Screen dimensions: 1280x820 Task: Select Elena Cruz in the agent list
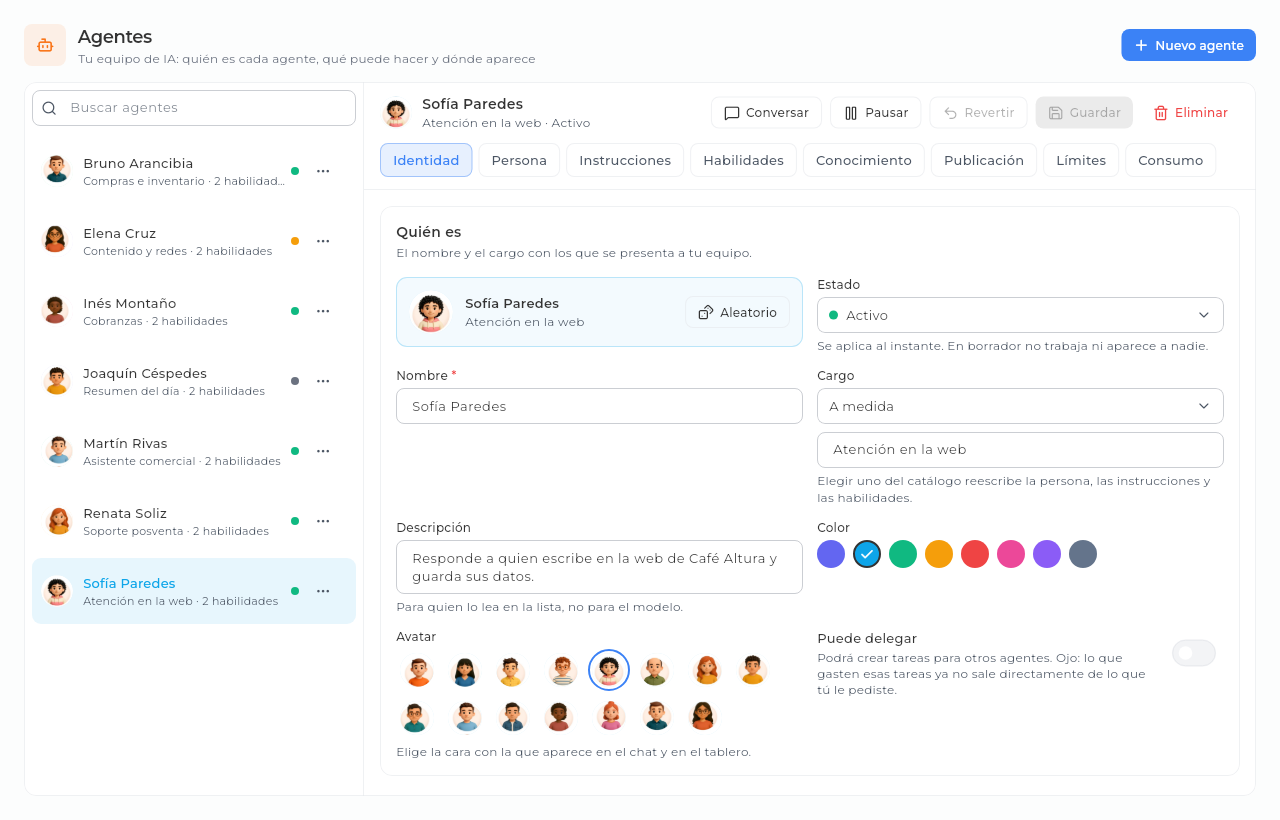click(194, 241)
